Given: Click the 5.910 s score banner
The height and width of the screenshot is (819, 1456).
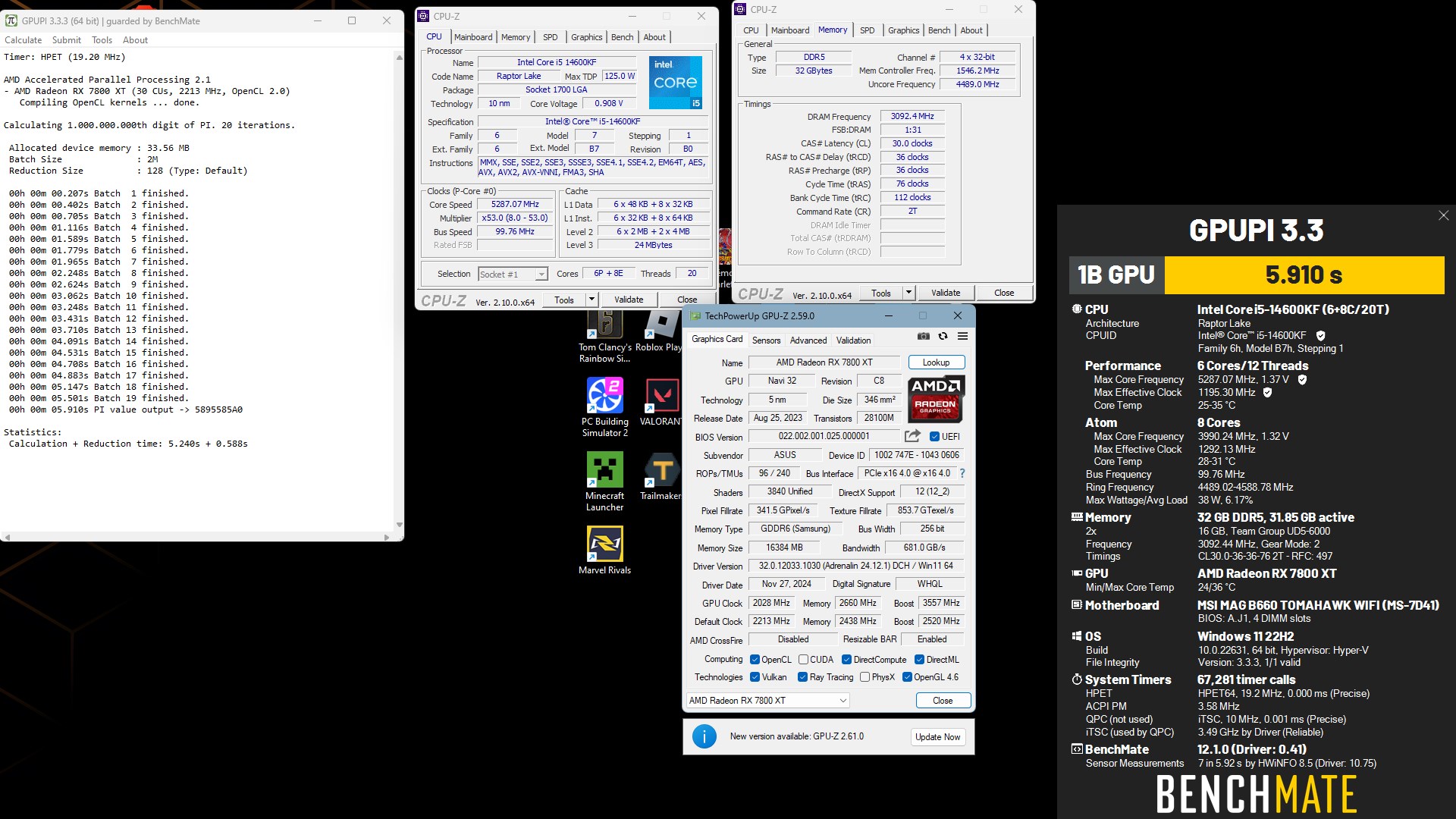Looking at the screenshot, I should point(1304,275).
